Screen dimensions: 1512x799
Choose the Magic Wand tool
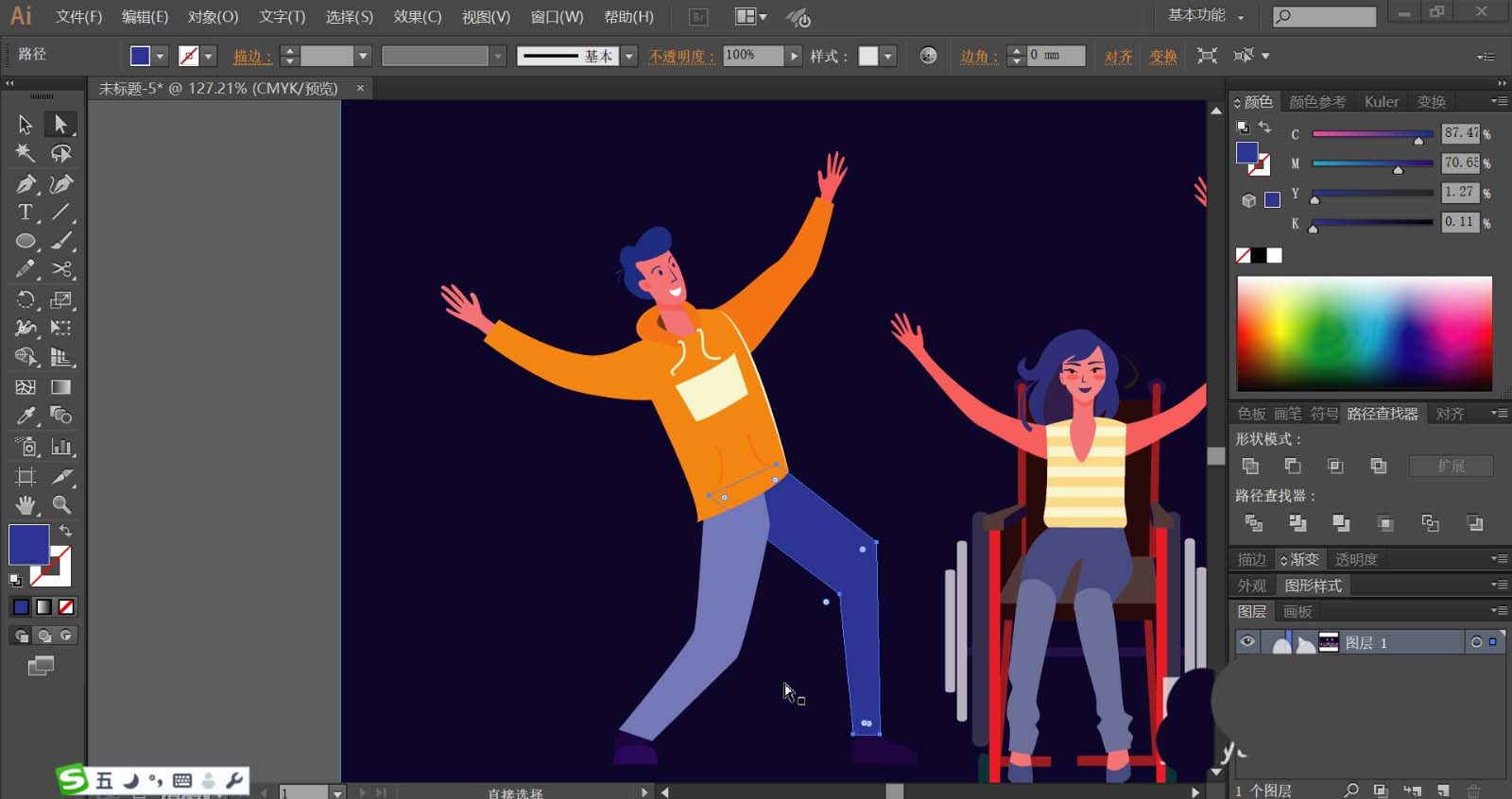[26, 153]
